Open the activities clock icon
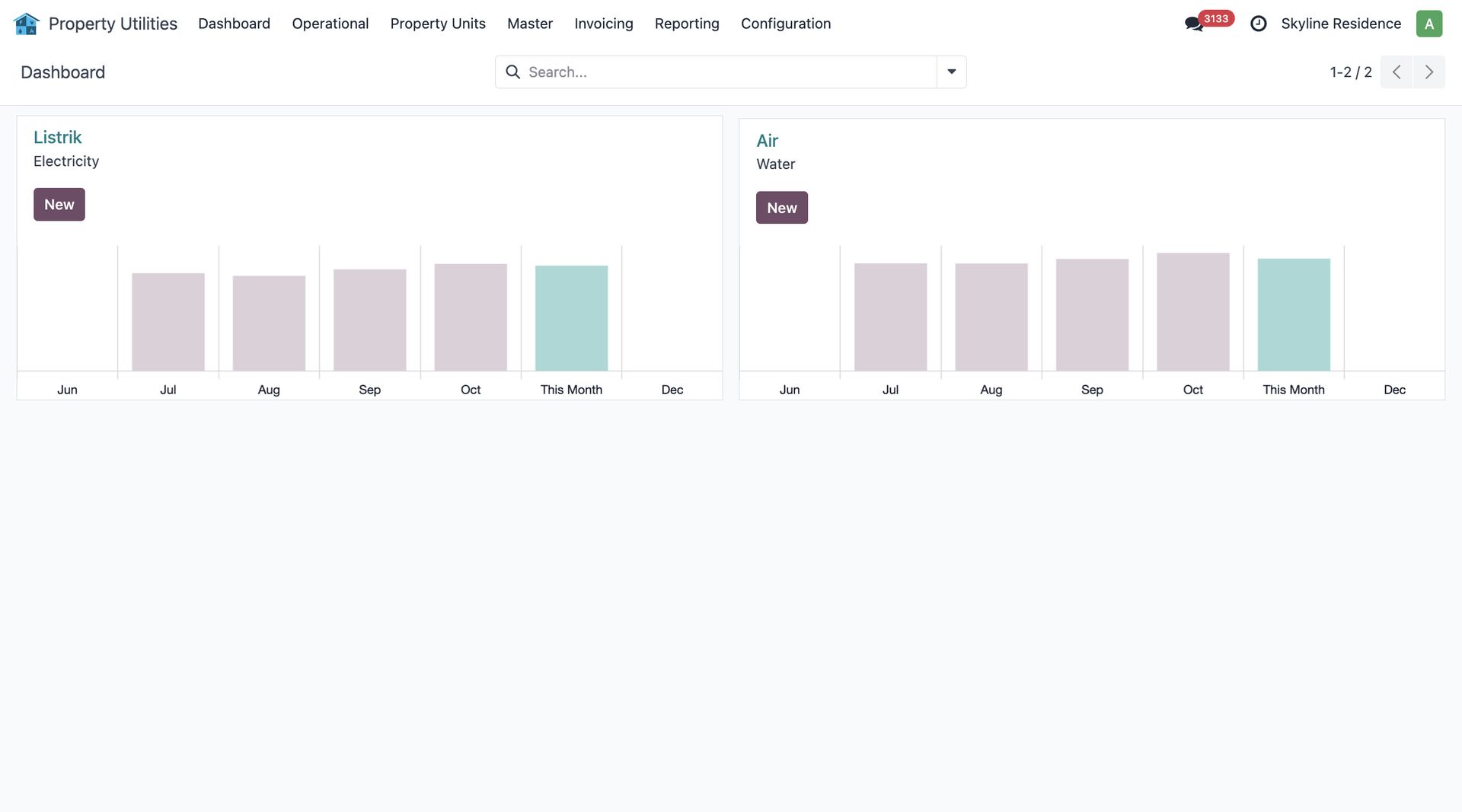 [1258, 24]
